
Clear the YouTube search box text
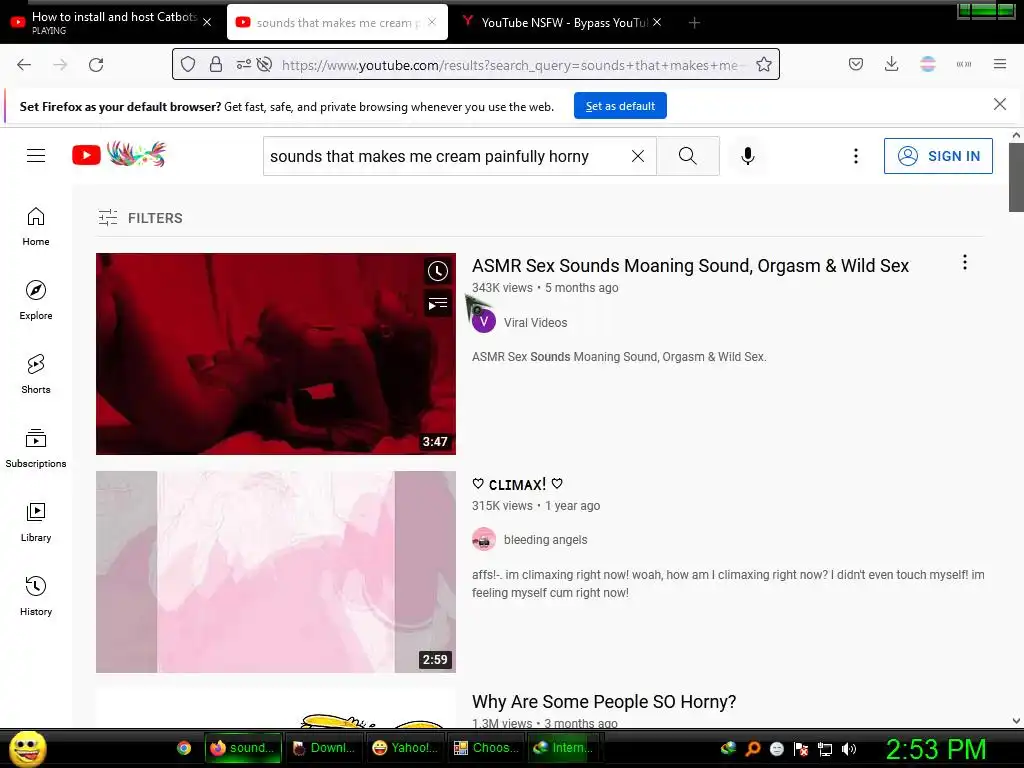point(638,156)
